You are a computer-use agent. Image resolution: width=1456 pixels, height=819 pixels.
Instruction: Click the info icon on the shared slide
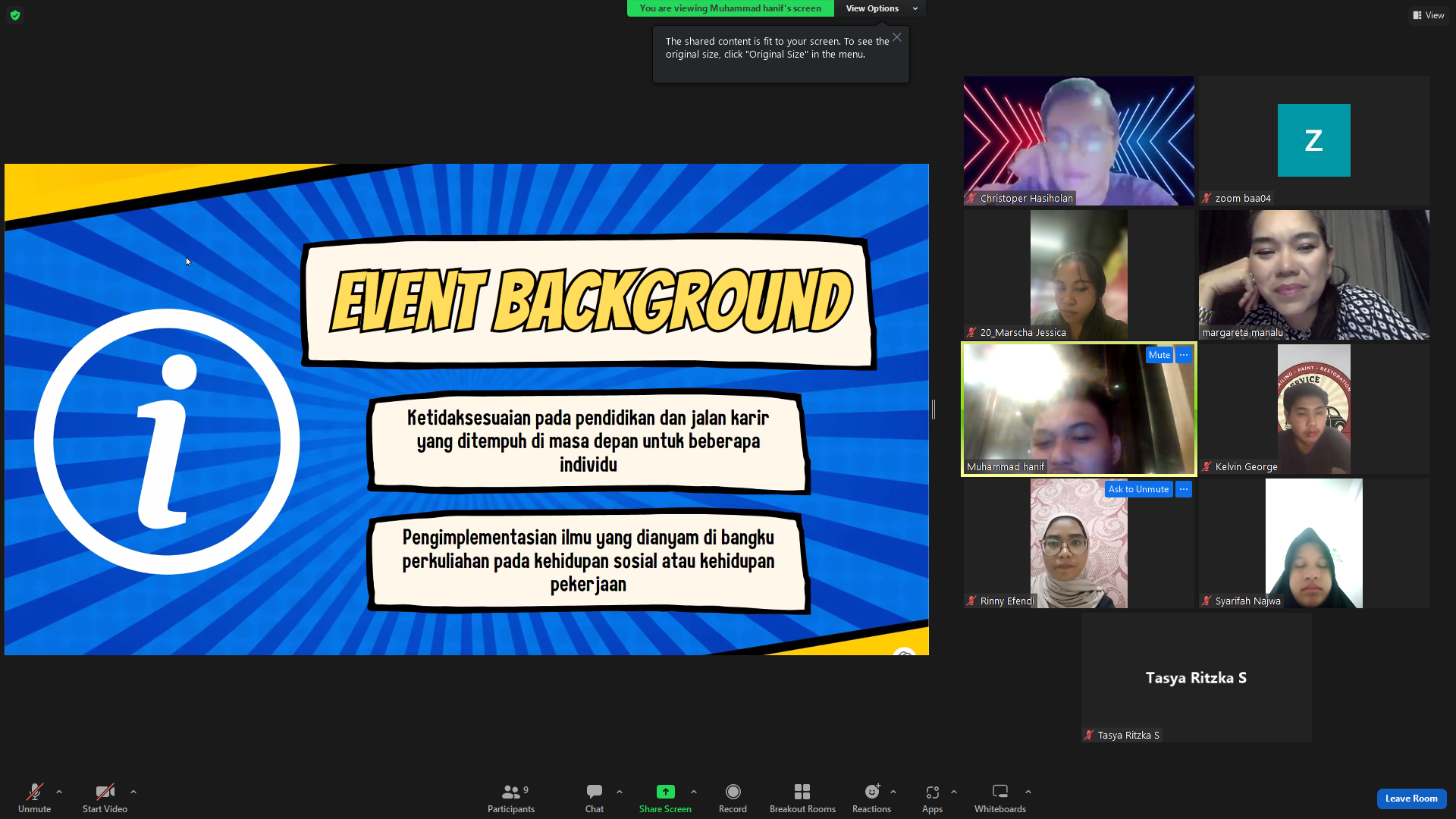click(x=167, y=441)
